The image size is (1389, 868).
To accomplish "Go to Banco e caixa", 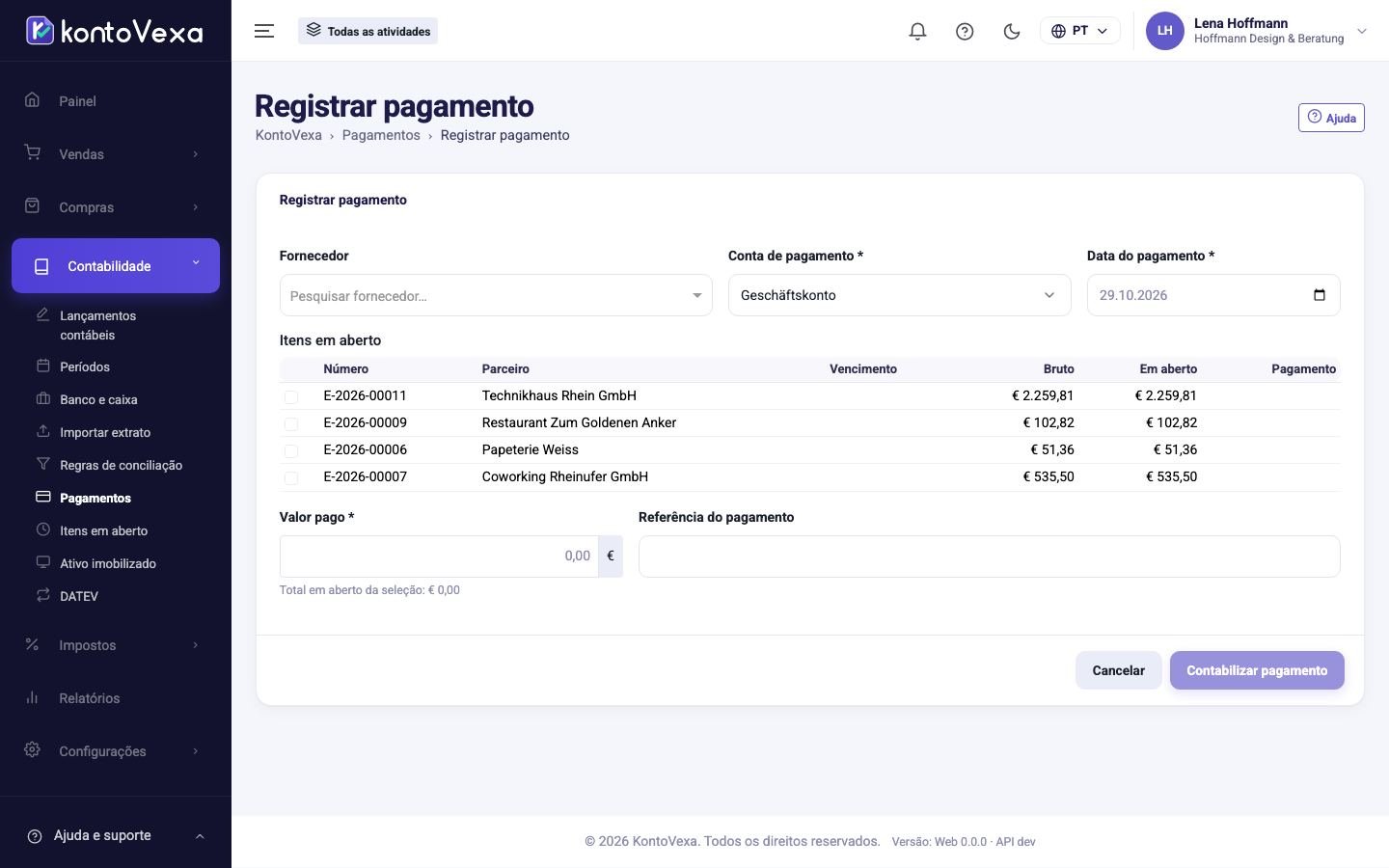I will [98, 399].
